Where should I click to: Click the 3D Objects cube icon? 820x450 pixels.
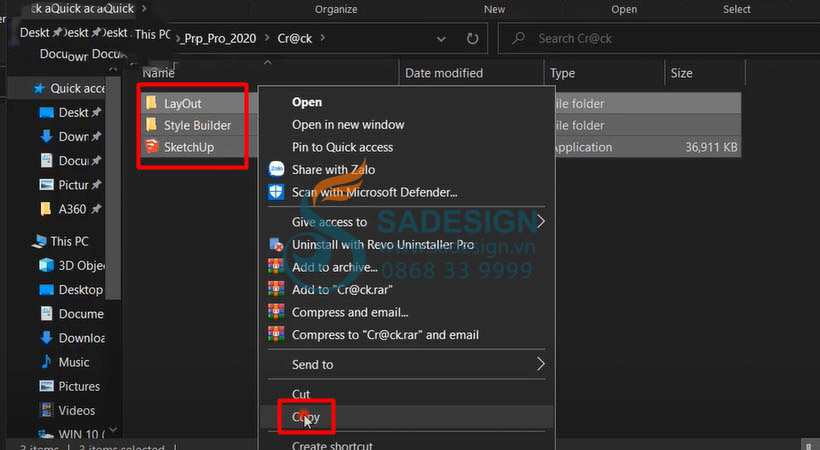click(47, 265)
